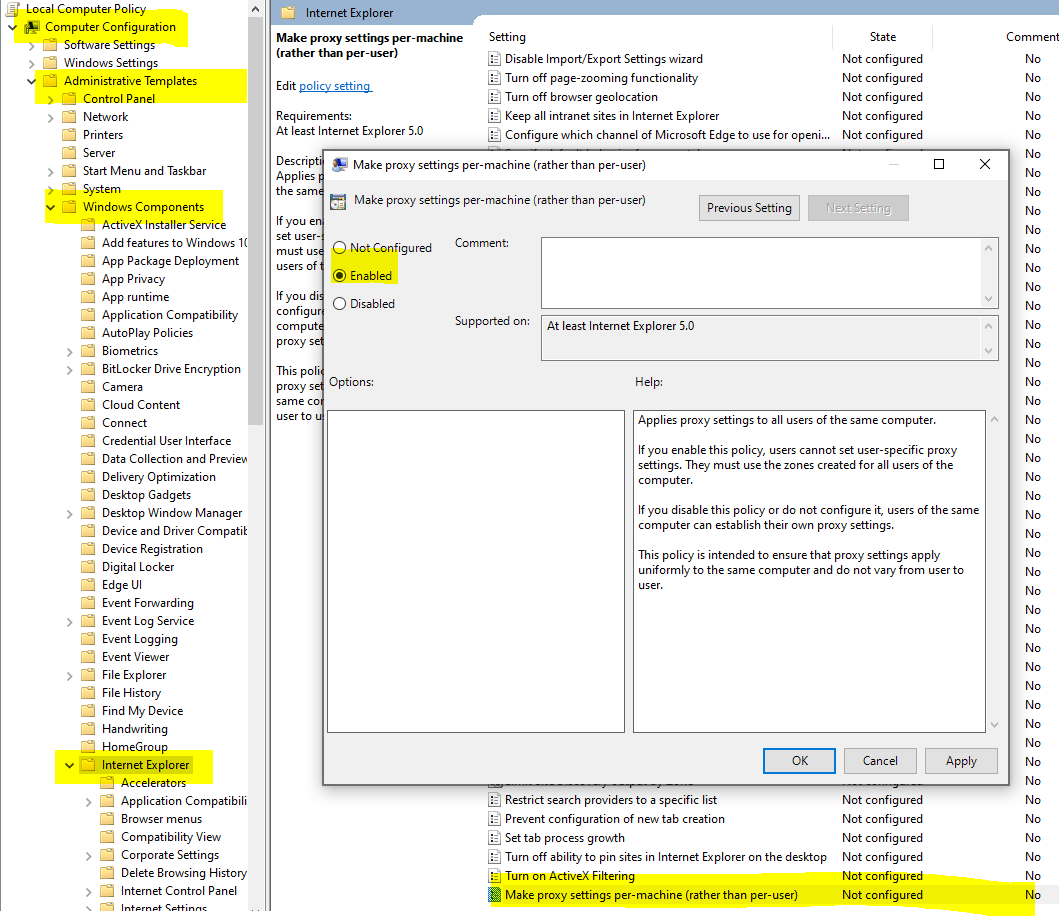Close the policy setting dialog

pos(985,164)
